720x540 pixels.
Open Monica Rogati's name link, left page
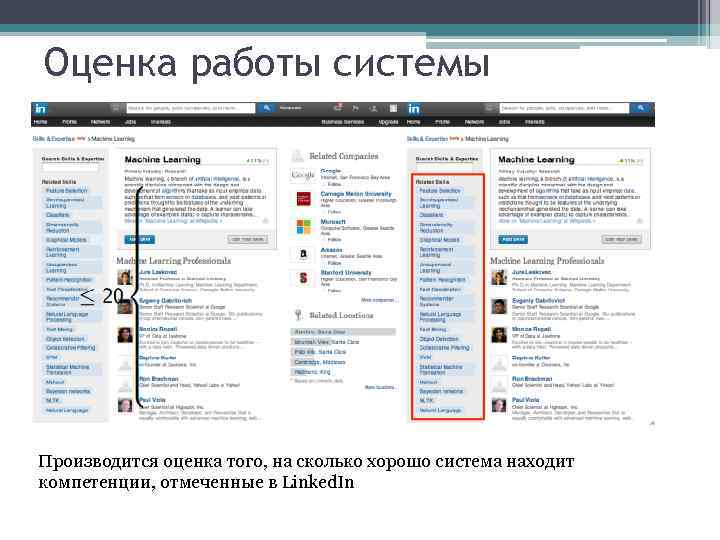(158, 329)
